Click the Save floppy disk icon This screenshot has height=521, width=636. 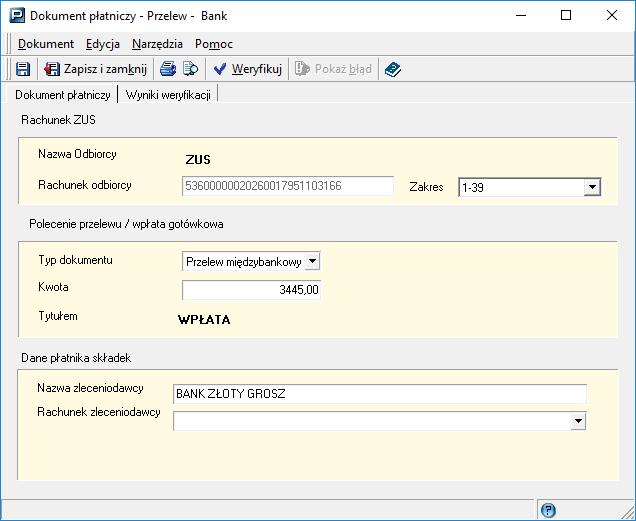click(x=23, y=69)
